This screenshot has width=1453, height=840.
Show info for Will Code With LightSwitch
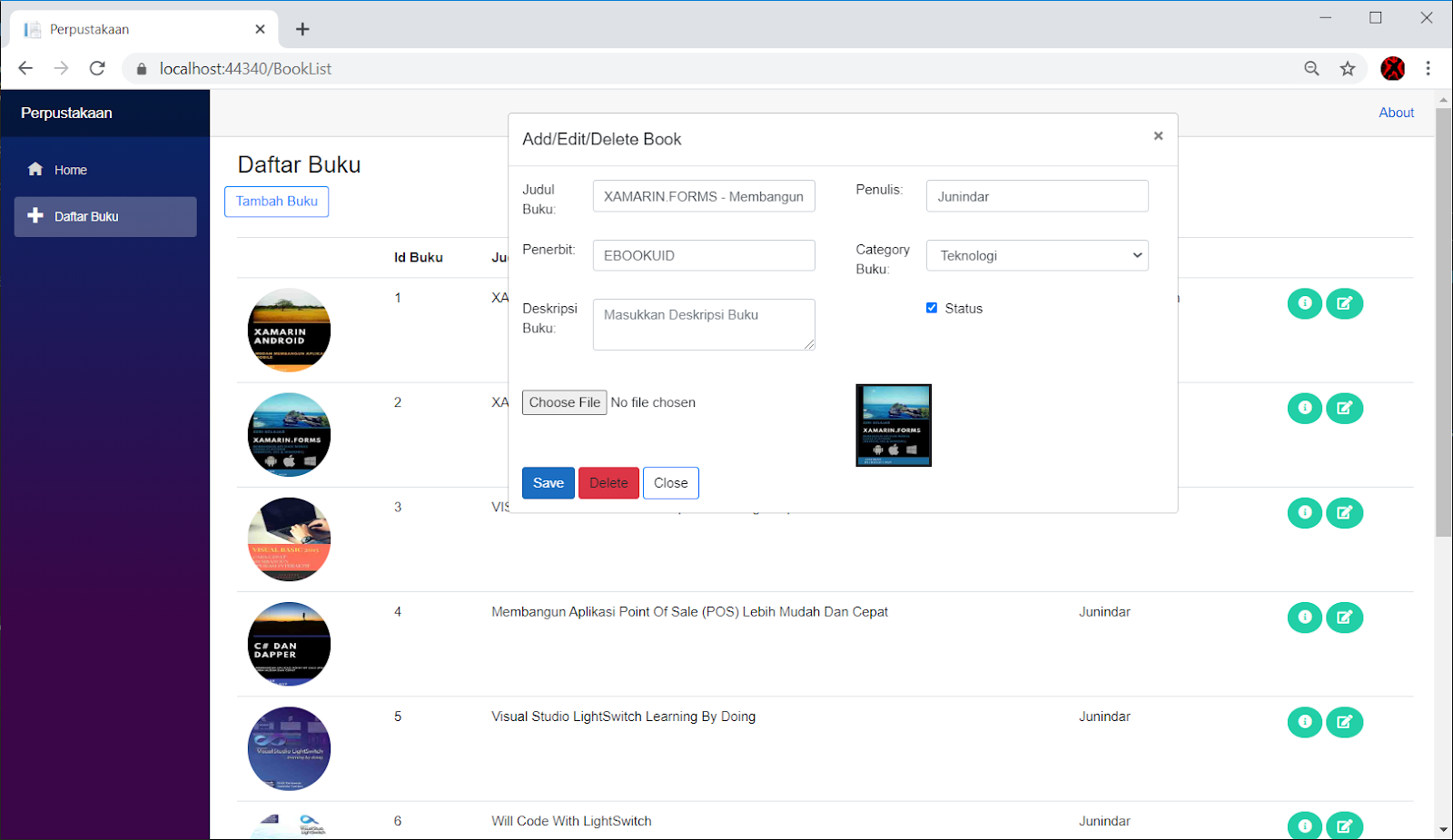1305,825
